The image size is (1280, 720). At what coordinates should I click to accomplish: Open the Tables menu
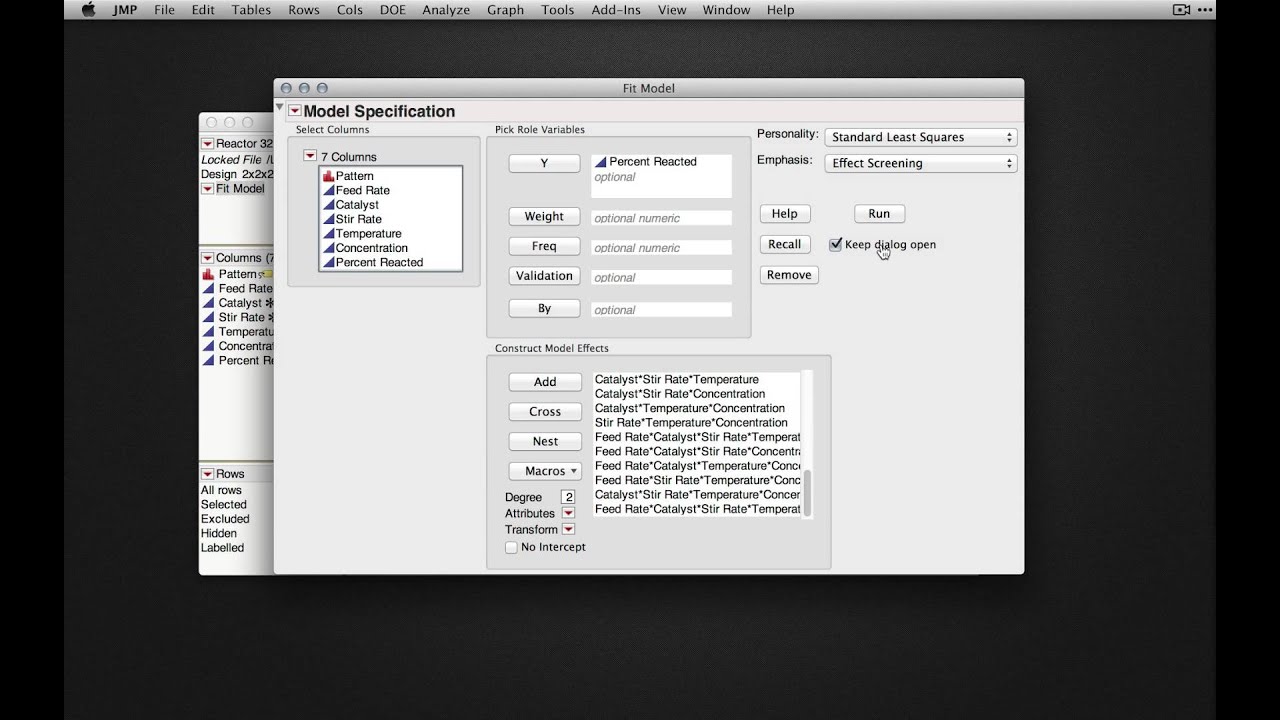coord(251,10)
